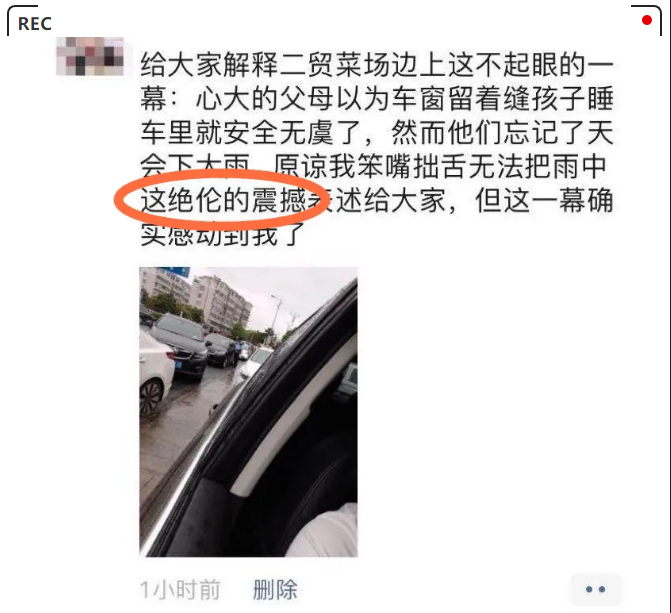Open the rainy car window photo

(x=249, y=412)
